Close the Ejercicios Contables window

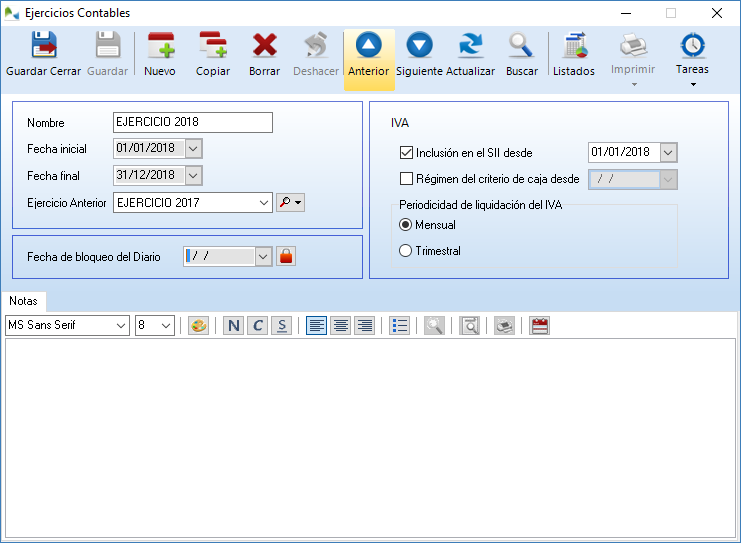(x=717, y=13)
